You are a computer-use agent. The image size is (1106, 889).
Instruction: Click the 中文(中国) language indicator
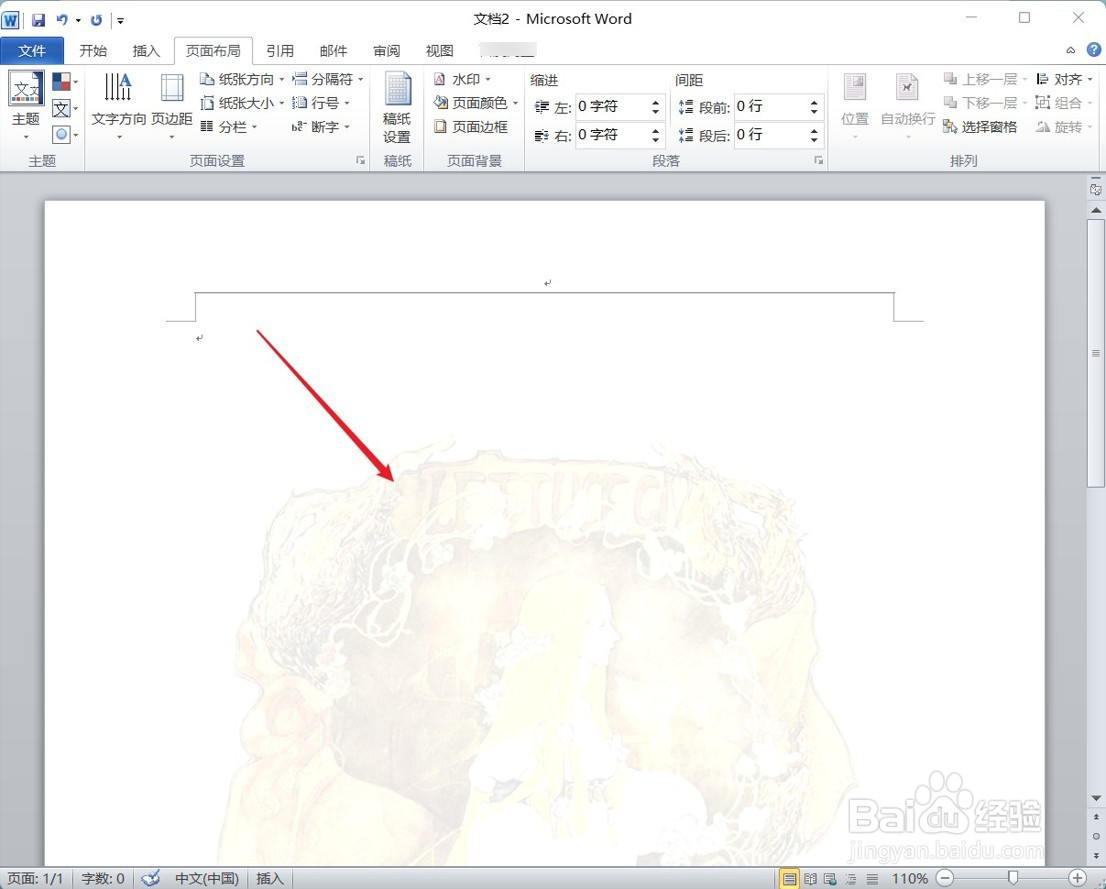point(207,879)
